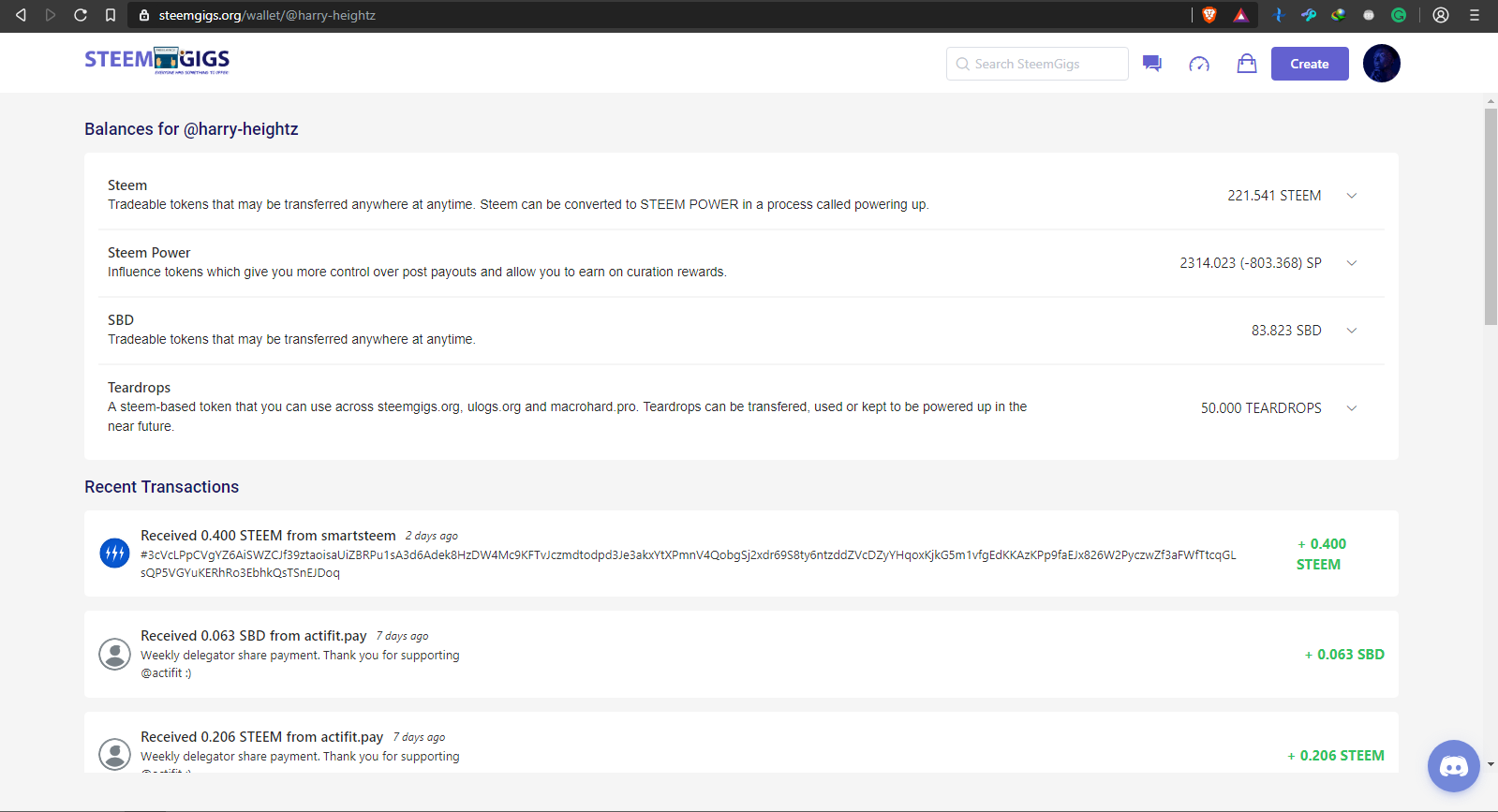Click the avatar beside the 0.206 STEEM transaction
Image resolution: width=1498 pixels, height=812 pixels.
coord(114,755)
